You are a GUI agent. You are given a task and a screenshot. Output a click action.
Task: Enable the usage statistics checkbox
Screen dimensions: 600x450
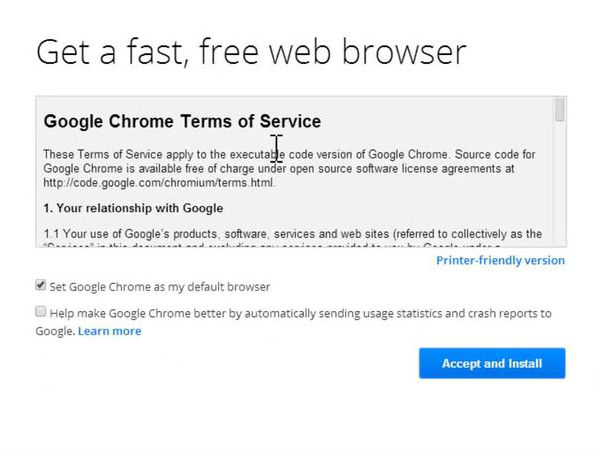[40, 312]
